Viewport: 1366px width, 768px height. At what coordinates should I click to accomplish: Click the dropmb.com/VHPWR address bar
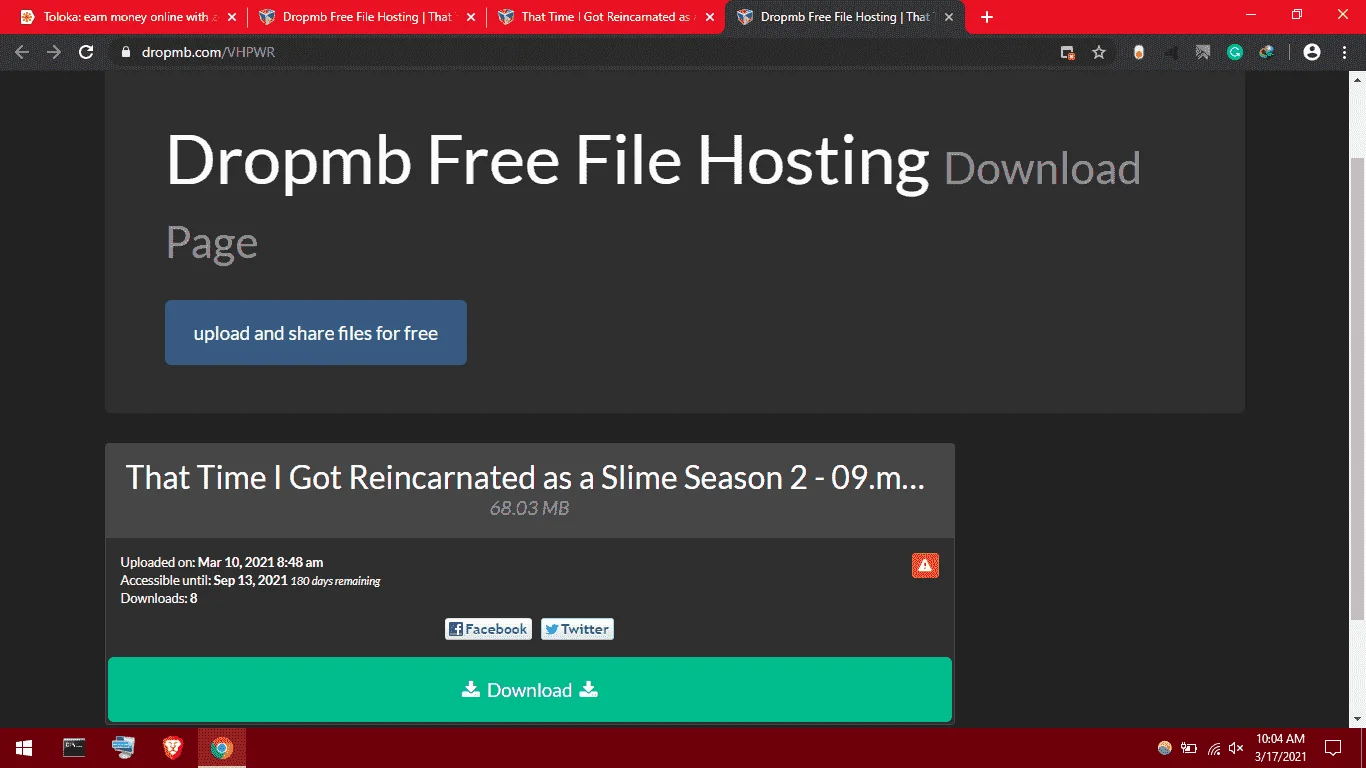pos(580,52)
